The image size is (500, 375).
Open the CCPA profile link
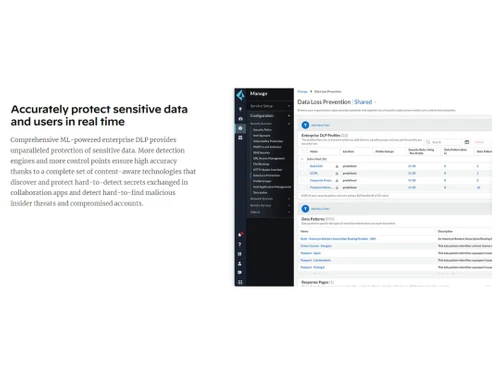(314, 173)
